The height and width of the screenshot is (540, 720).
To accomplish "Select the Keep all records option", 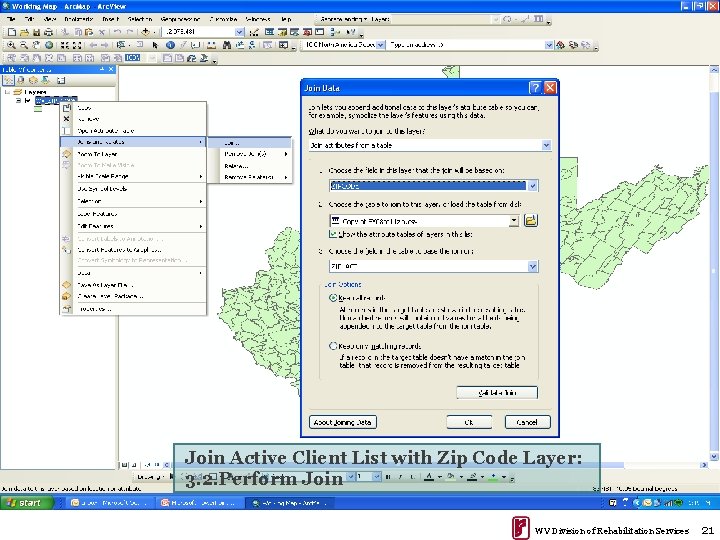I will pos(333,298).
